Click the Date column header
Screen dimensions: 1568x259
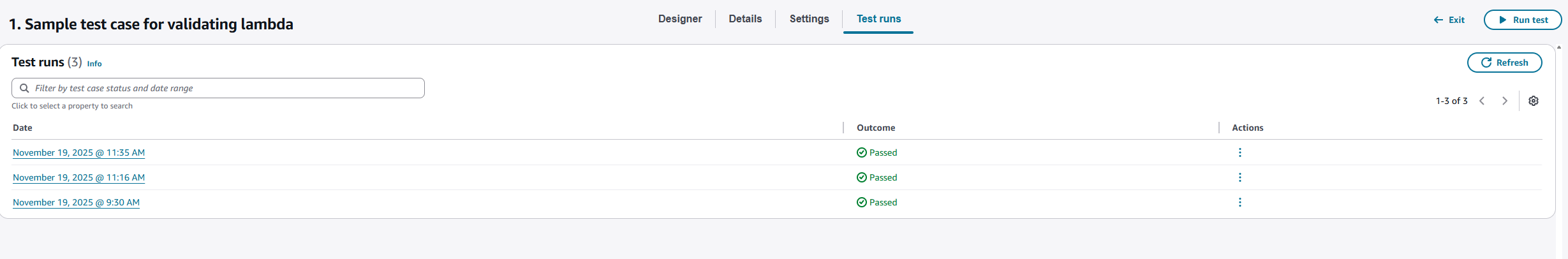point(22,128)
